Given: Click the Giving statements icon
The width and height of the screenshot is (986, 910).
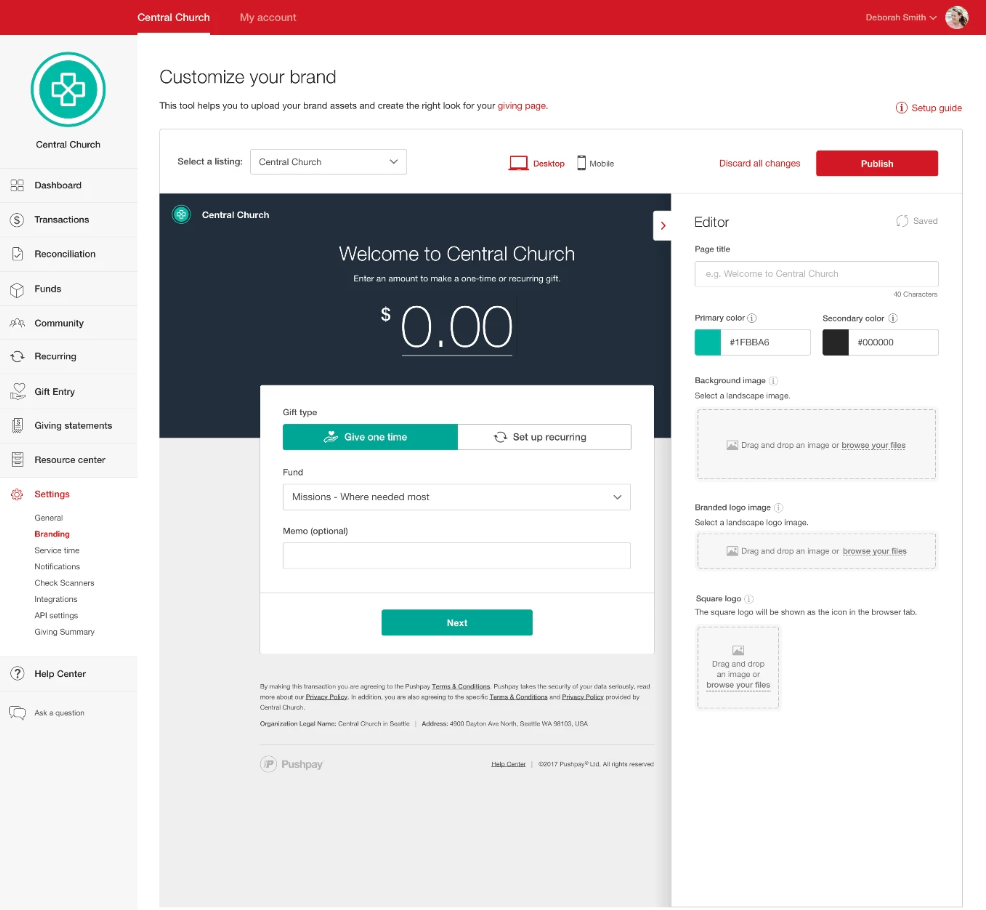Looking at the screenshot, I should [16, 425].
